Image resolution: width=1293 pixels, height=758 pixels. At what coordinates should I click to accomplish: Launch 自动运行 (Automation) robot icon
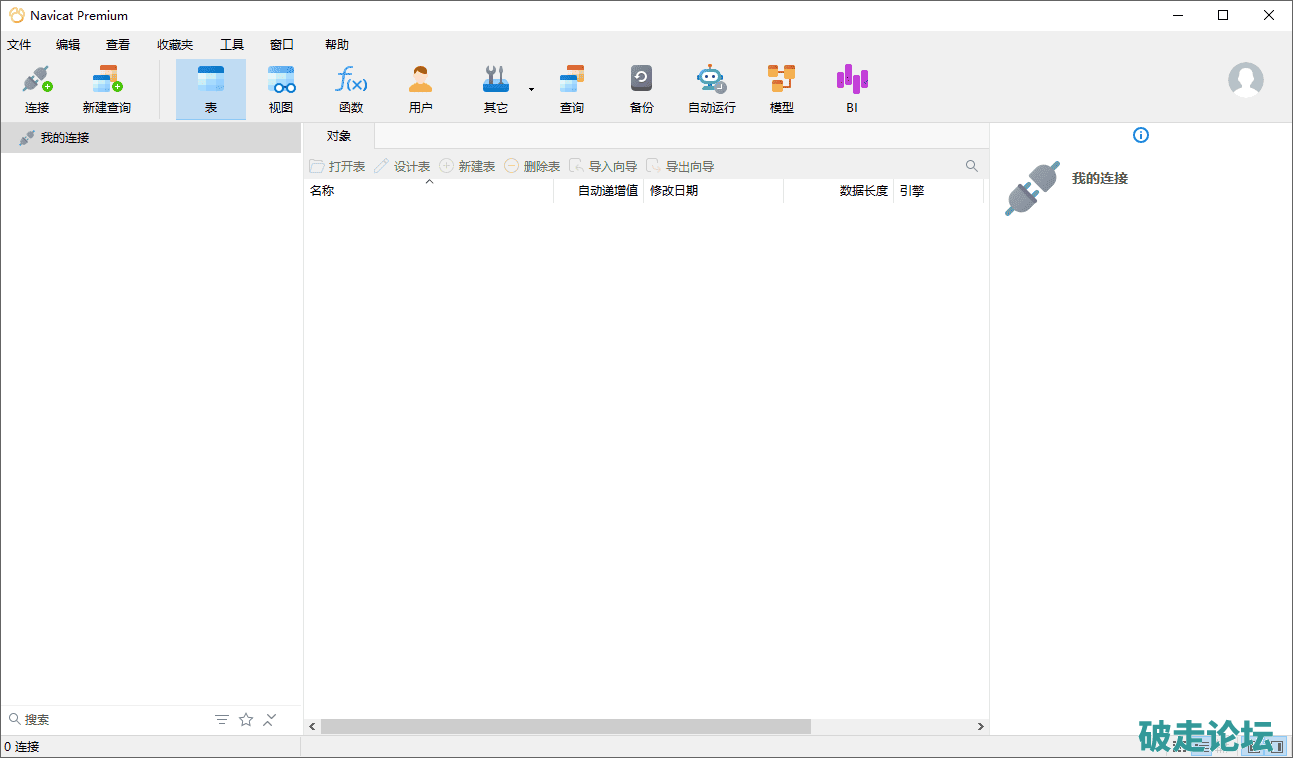(711, 89)
